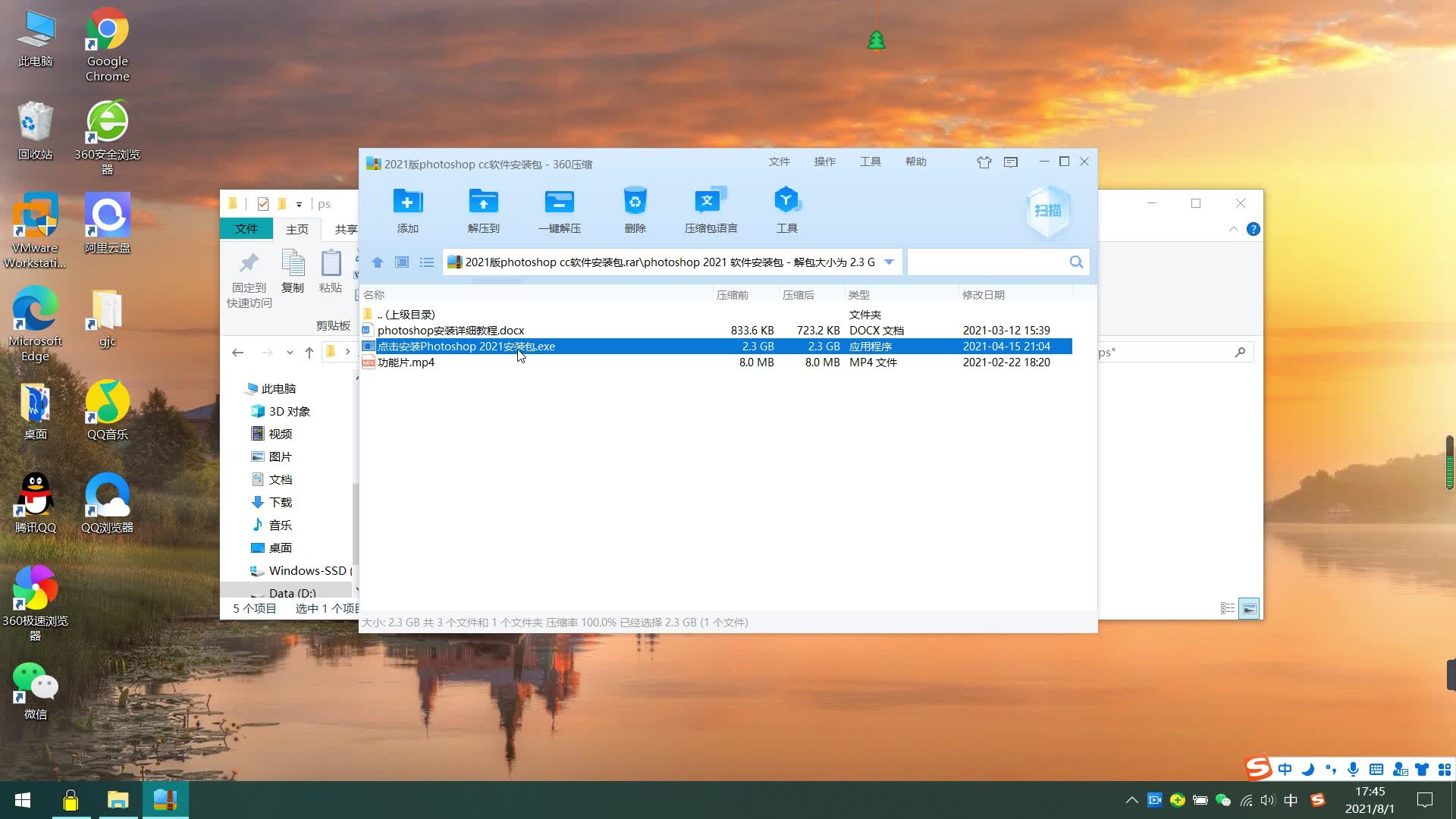
Task: Switch Explorer to large icons view
Action: [x=1249, y=608]
